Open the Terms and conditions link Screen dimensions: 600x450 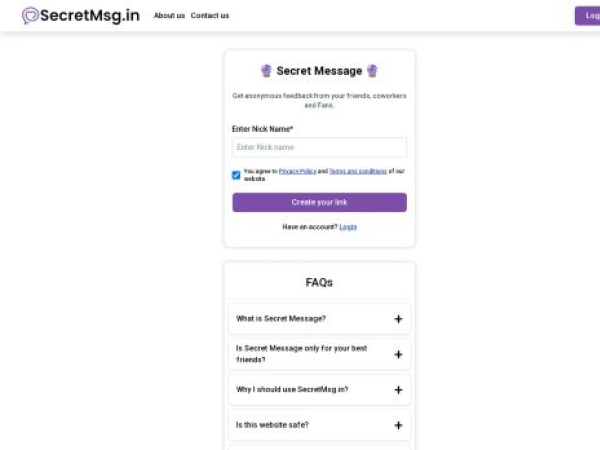point(357,171)
